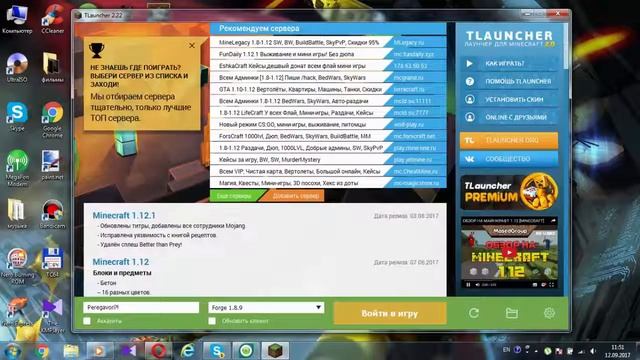Click the Minecraft 1.12 changelog heading

[x=121, y=262]
